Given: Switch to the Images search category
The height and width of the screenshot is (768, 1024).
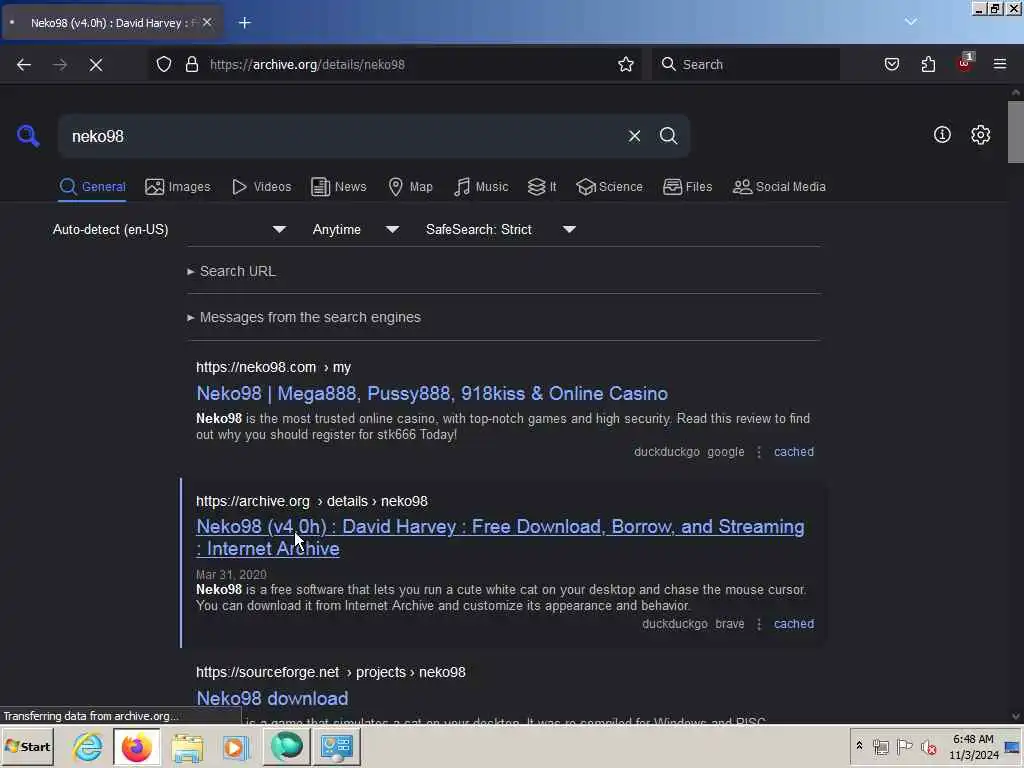Looking at the screenshot, I should coord(178,187).
